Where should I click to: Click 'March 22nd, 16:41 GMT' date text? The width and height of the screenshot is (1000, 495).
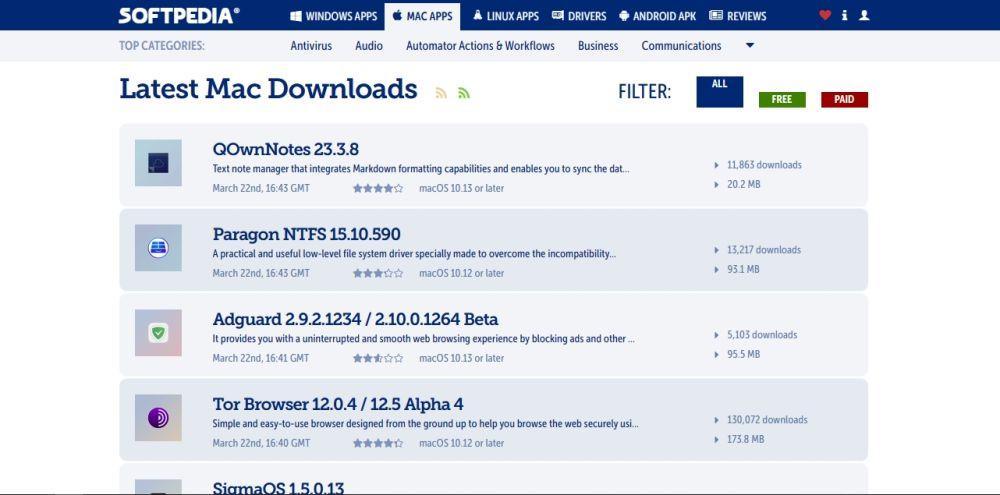(x=261, y=358)
